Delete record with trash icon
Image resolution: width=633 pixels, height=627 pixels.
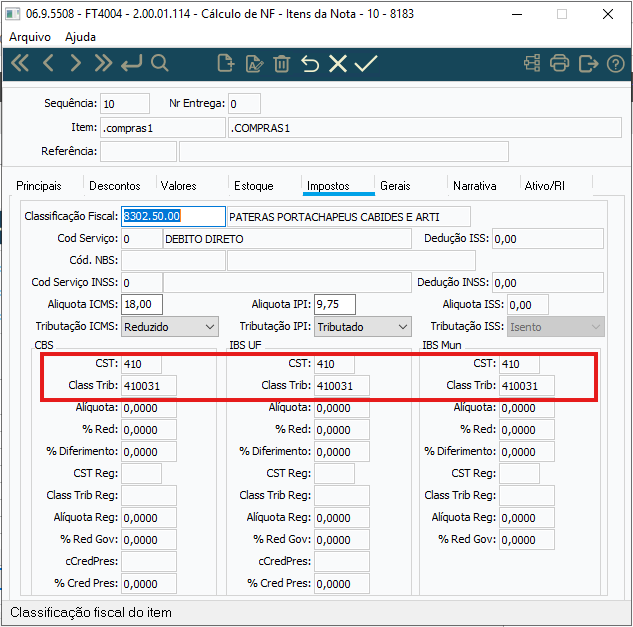281,63
